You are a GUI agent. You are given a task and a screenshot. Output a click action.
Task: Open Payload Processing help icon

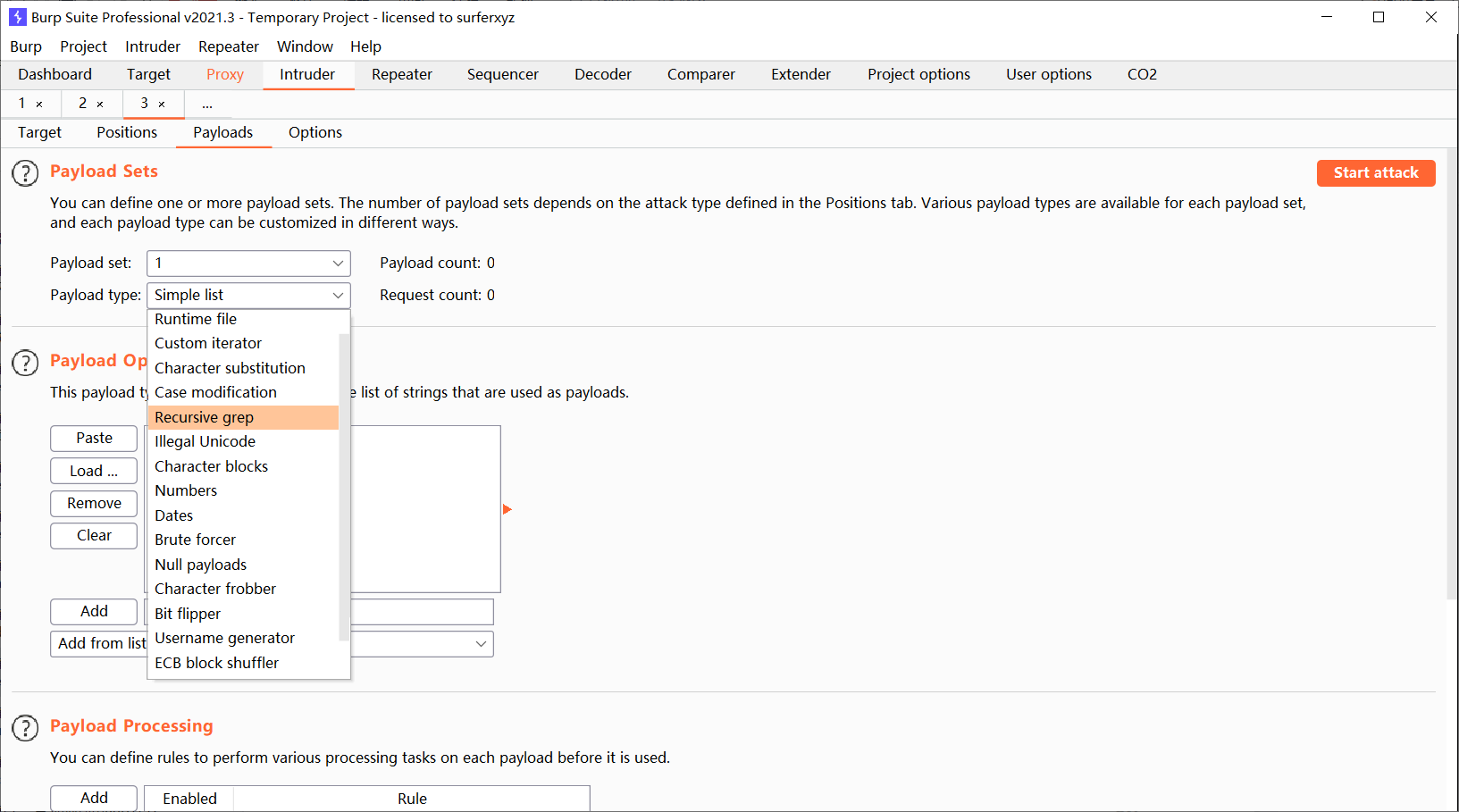click(25, 728)
